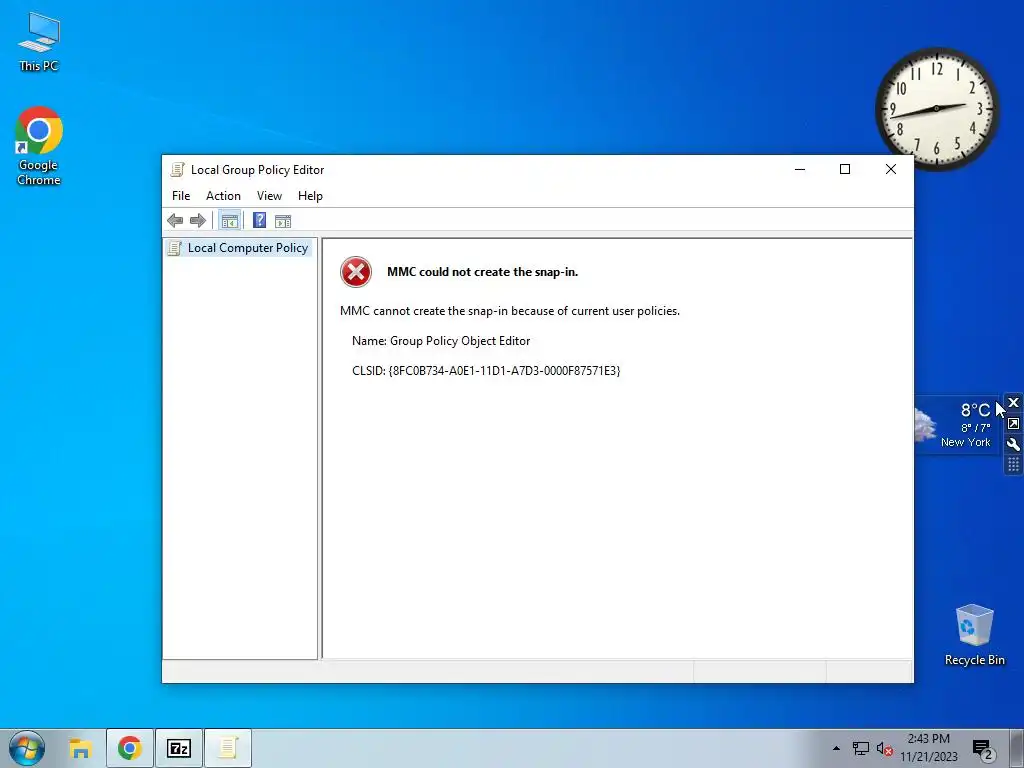This screenshot has height=768, width=1024.
Task: Open 7-Zip from the taskbar
Action: (x=179, y=748)
